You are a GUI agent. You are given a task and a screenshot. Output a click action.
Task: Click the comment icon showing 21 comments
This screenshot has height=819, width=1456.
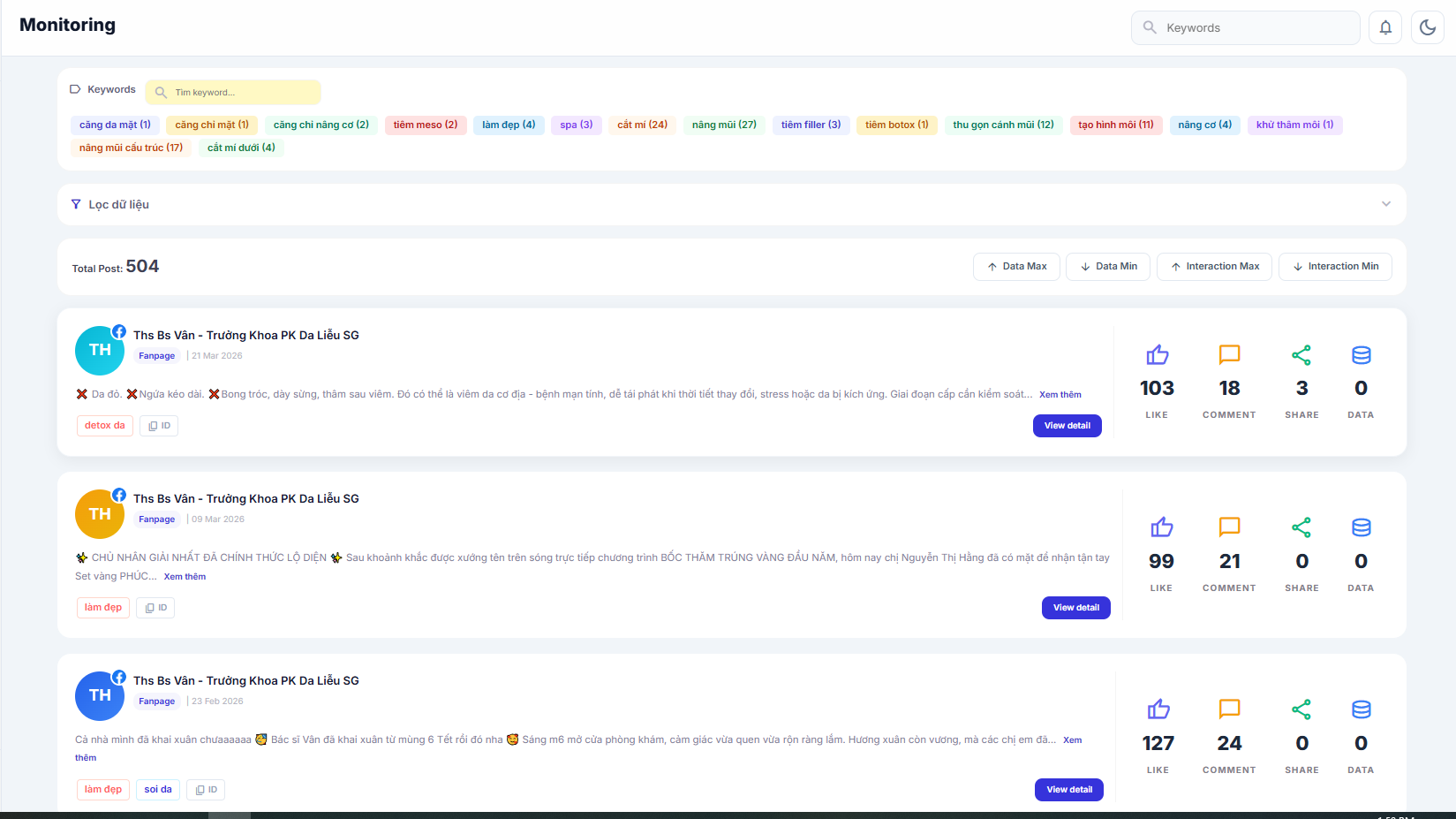1229,527
